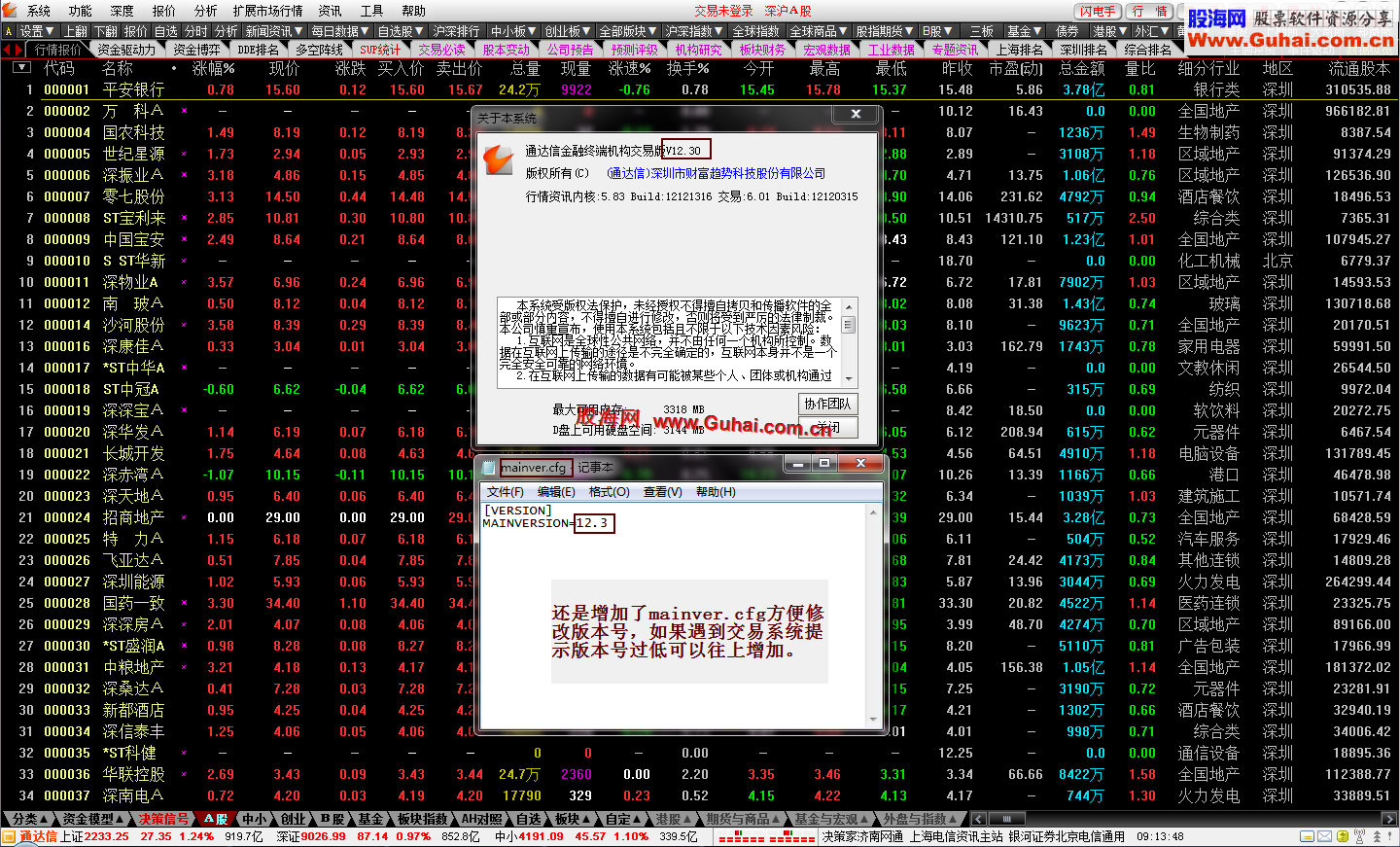Close the About dialog with the X button
This screenshot has width=1400, height=847.
(x=856, y=114)
